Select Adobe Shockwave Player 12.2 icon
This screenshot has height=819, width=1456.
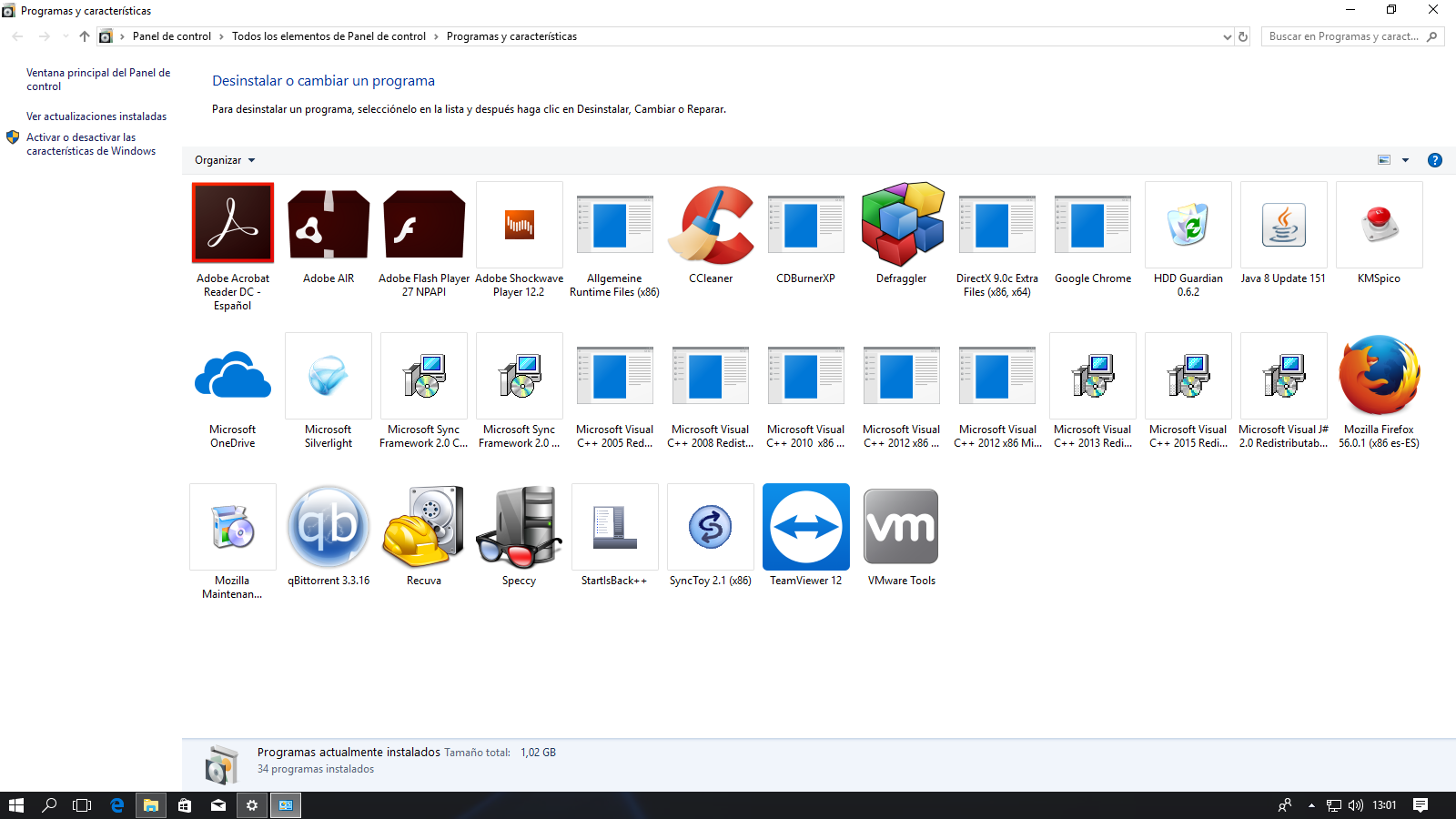pyautogui.click(x=520, y=225)
